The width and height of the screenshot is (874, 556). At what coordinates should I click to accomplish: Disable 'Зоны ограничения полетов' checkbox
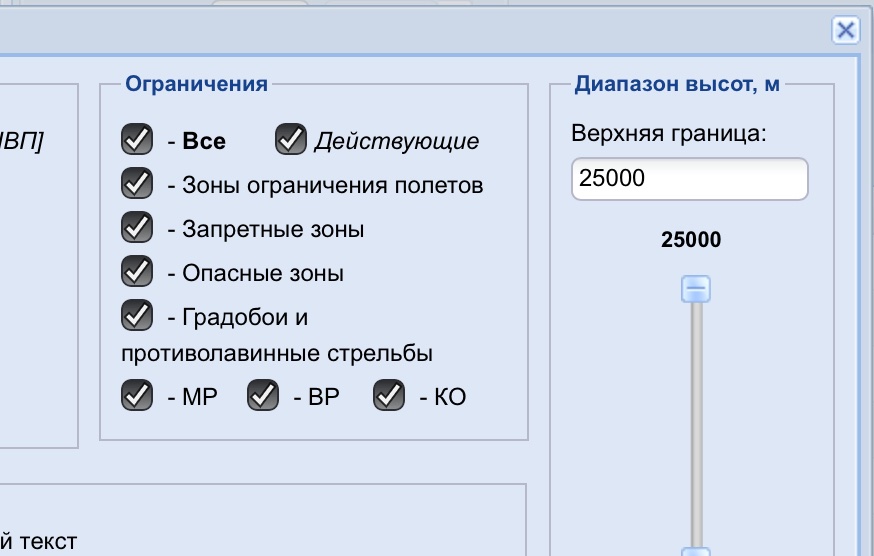point(136,184)
